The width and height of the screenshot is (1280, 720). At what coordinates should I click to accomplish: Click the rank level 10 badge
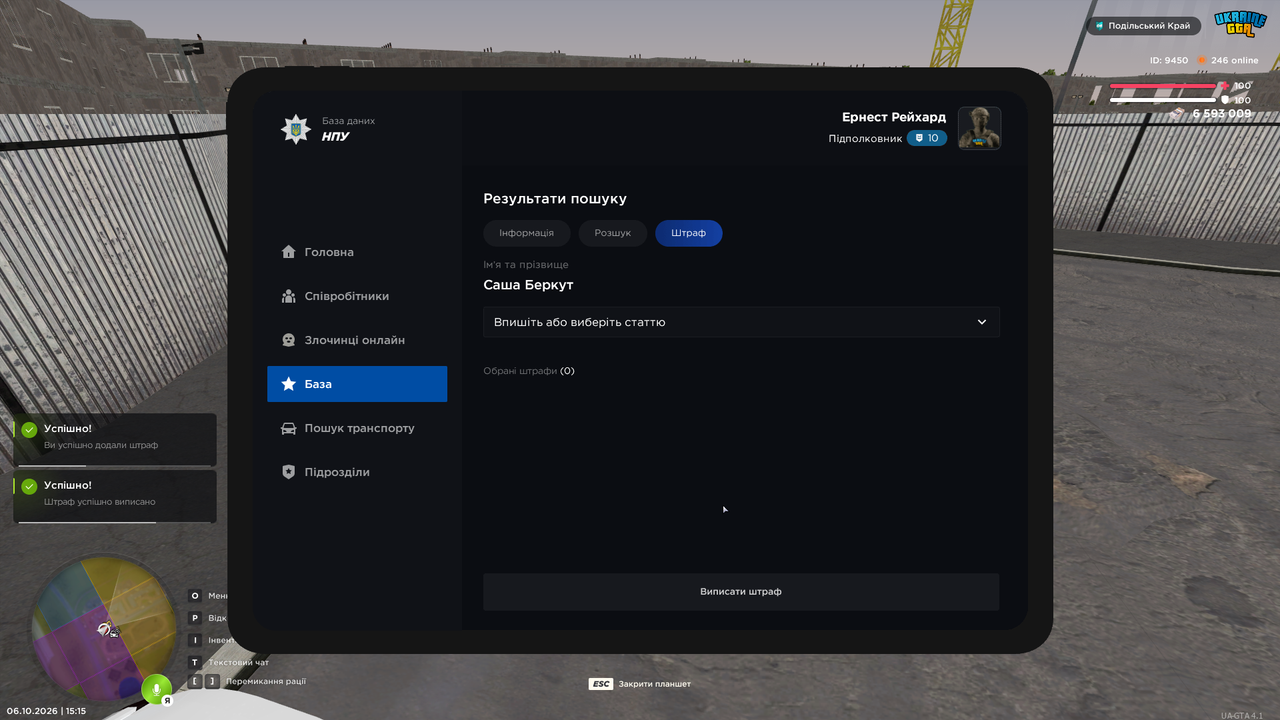click(927, 138)
